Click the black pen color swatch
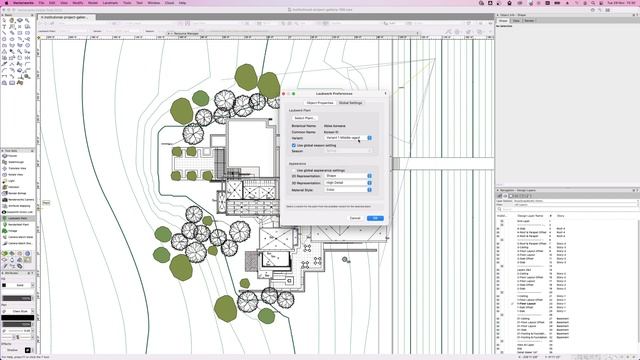Screen dimensions: 640x360 click(18, 318)
